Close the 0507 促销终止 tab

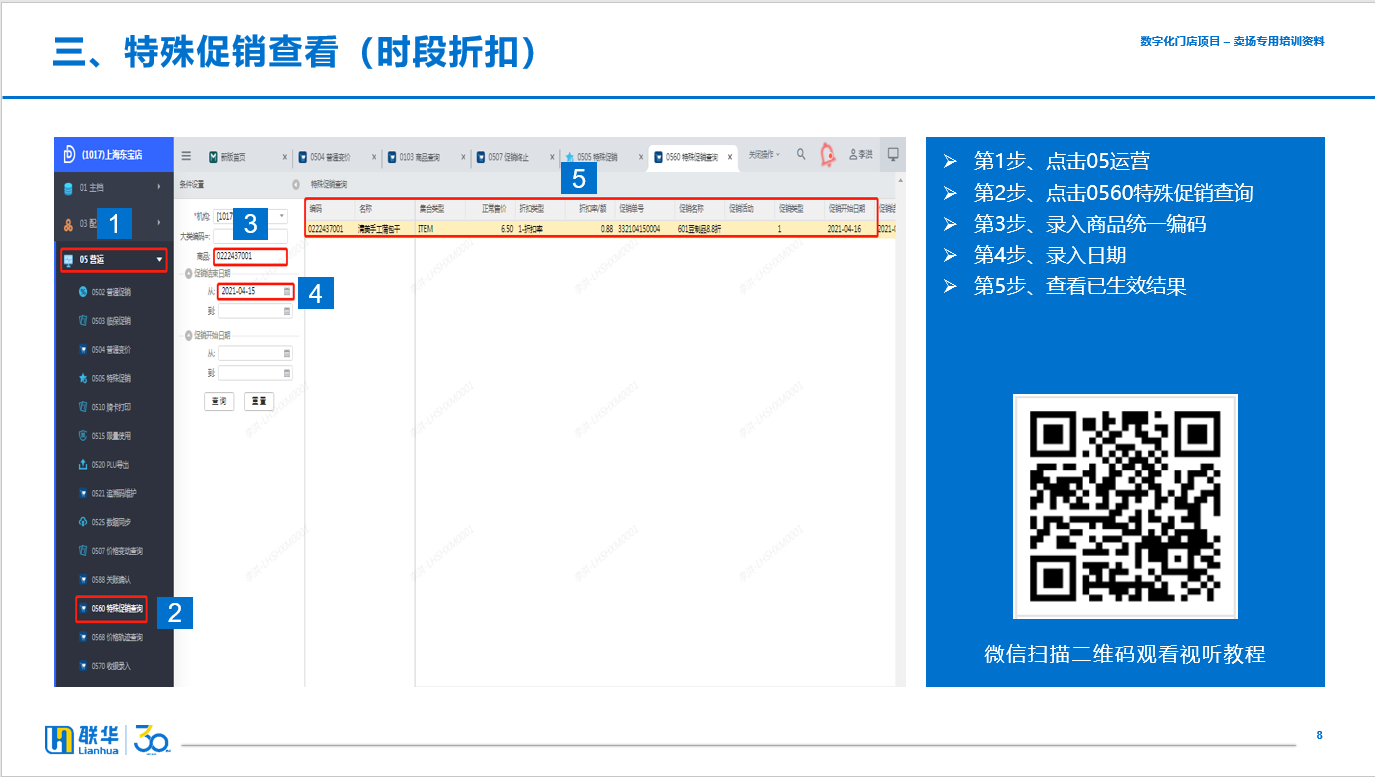552,157
